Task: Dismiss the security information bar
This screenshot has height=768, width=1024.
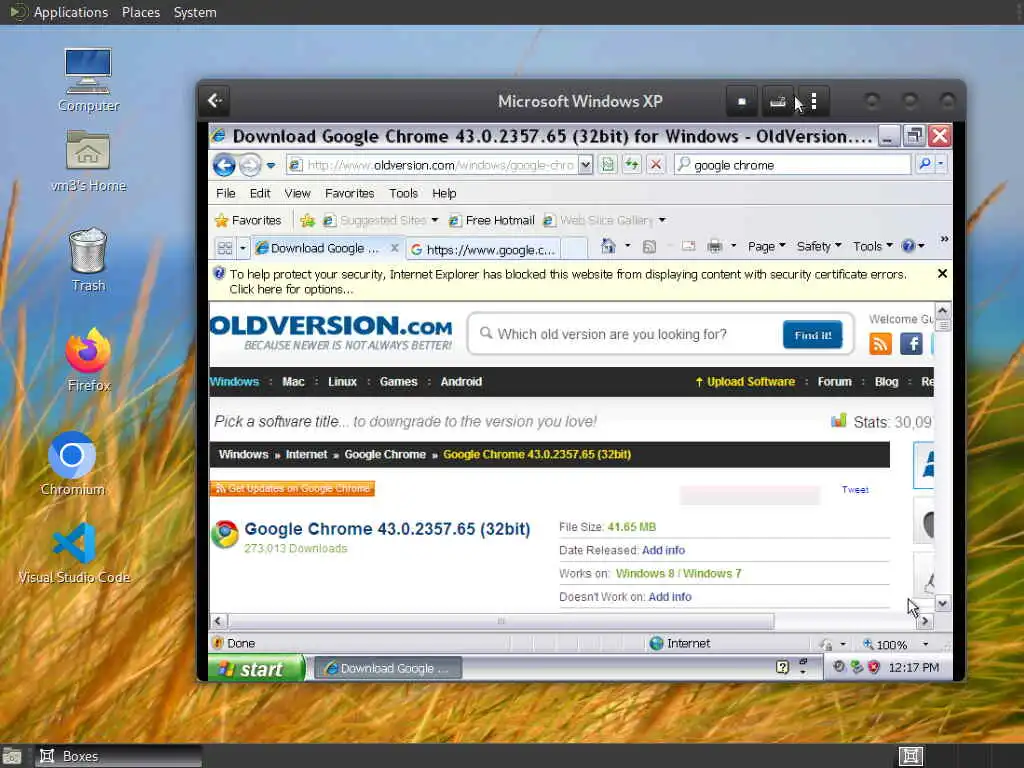Action: click(x=942, y=274)
